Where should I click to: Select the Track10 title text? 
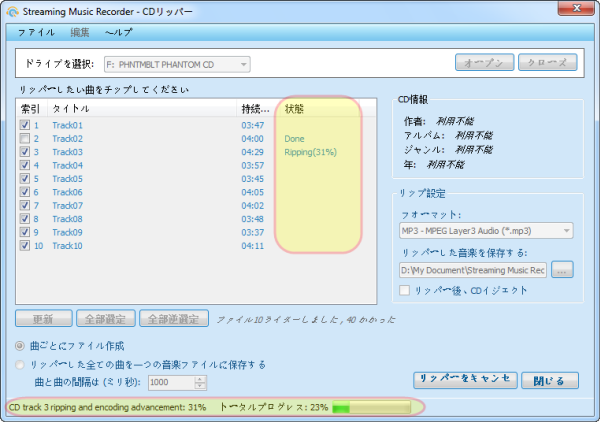tap(67, 246)
